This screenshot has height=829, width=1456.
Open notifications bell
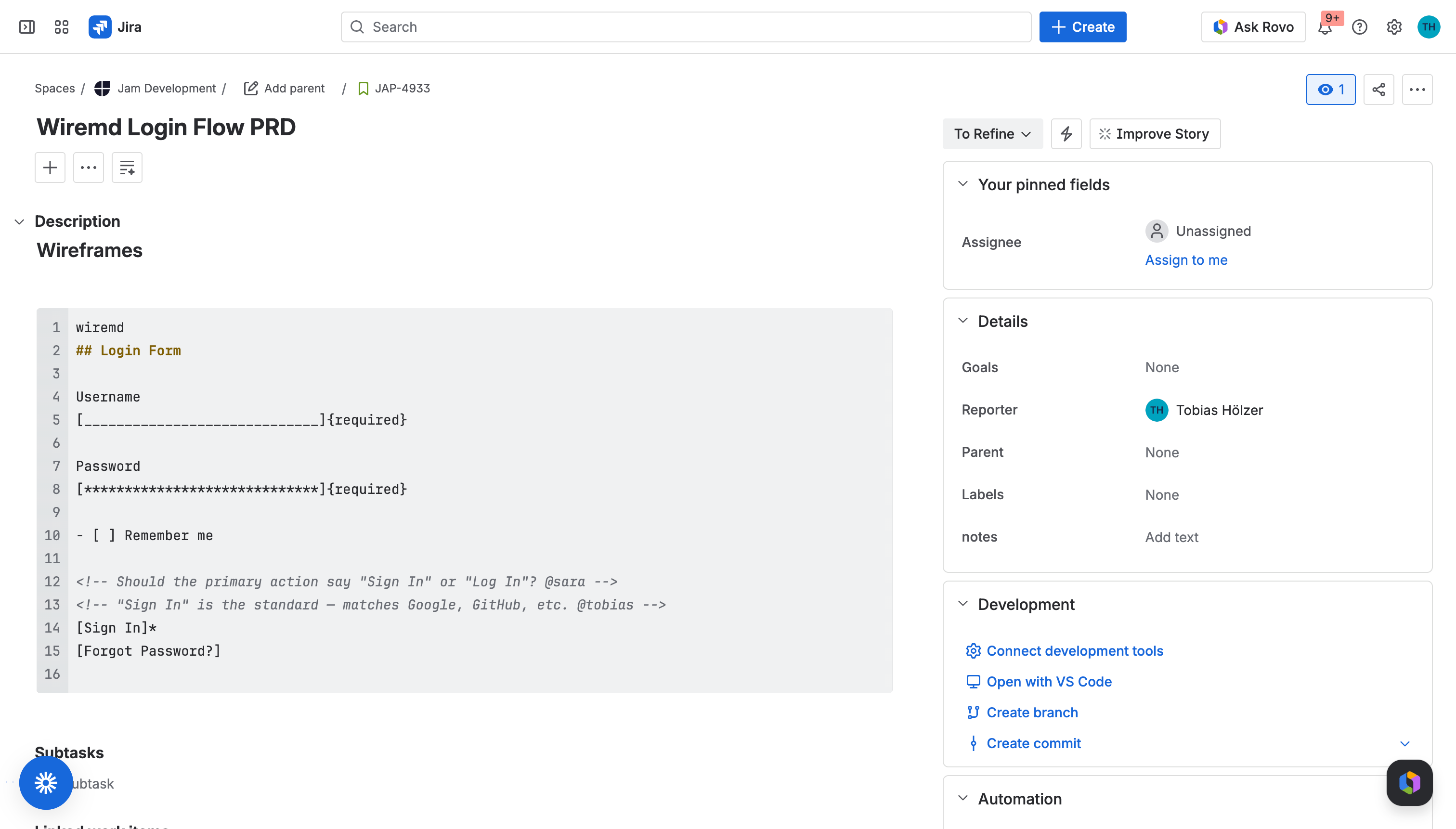(1325, 27)
